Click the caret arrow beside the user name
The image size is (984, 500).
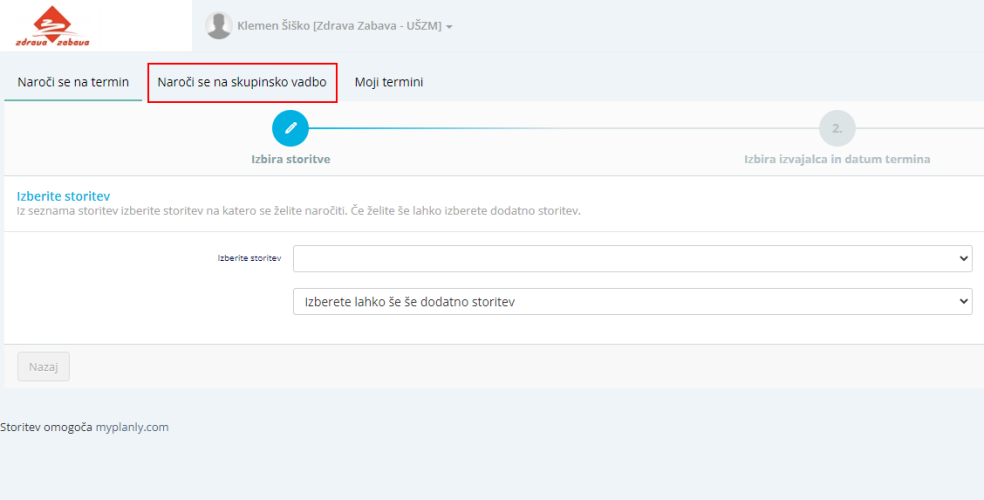coord(450,27)
